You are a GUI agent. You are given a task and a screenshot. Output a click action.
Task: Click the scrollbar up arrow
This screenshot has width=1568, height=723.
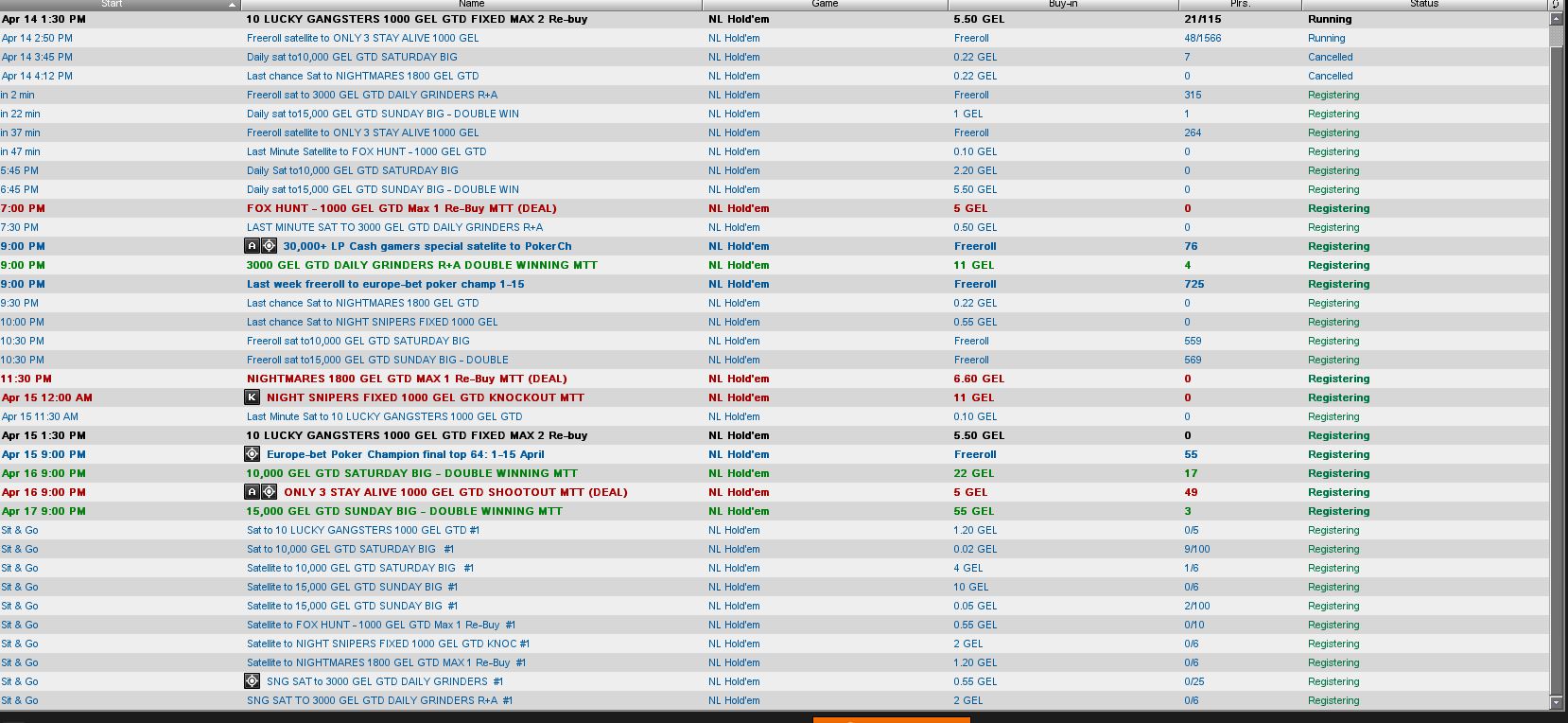1557,19
